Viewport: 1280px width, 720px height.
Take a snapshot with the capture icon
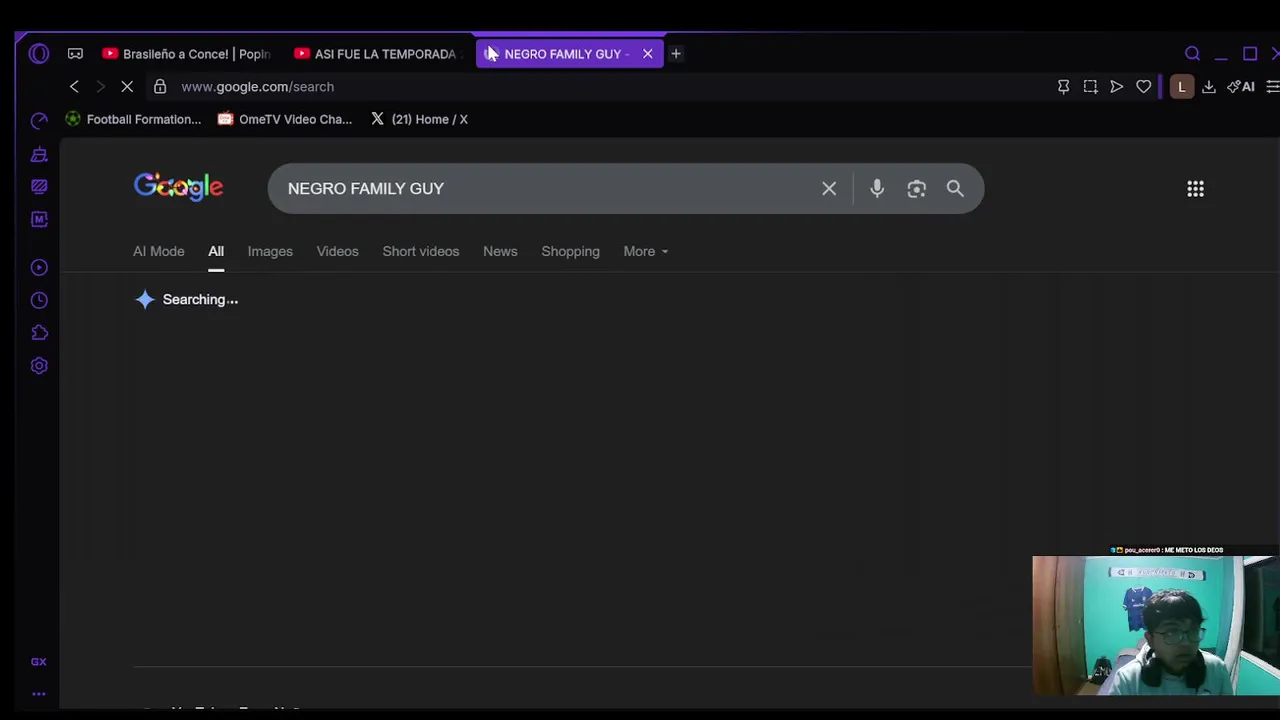pyautogui.click(x=1090, y=87)
